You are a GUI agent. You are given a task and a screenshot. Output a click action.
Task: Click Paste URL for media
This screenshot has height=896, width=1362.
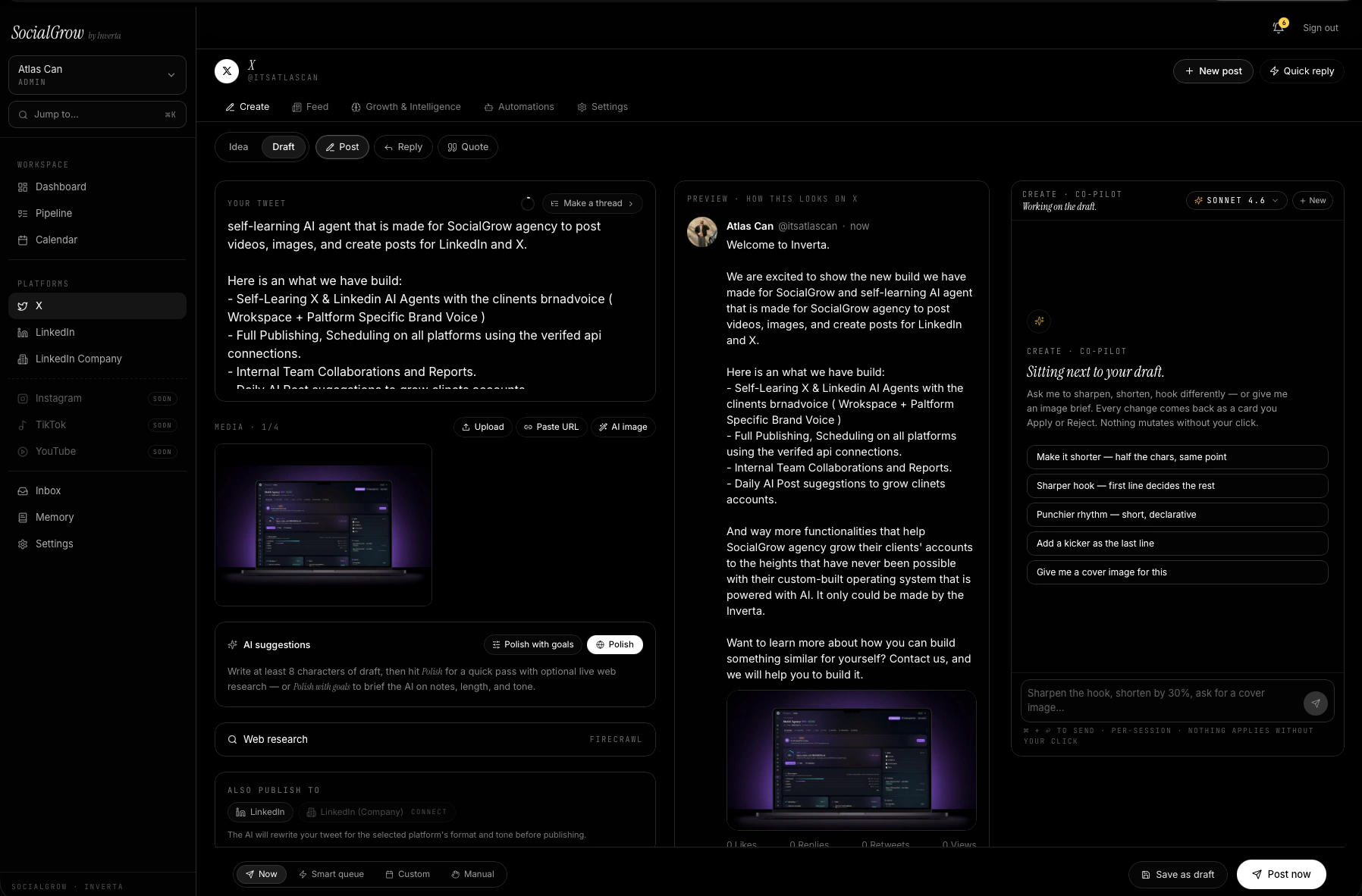(551, 427)
